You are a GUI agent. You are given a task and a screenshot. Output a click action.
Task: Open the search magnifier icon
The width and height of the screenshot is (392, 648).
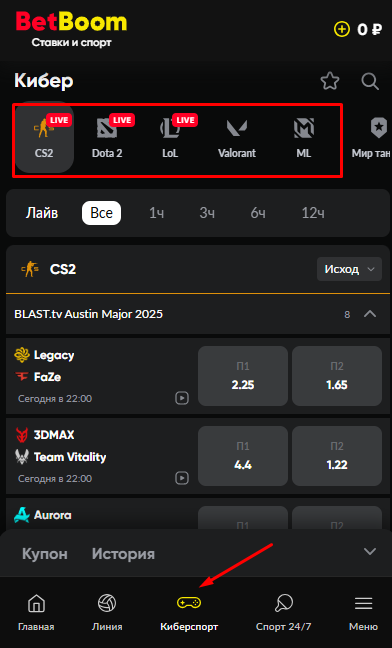[370, 81]
